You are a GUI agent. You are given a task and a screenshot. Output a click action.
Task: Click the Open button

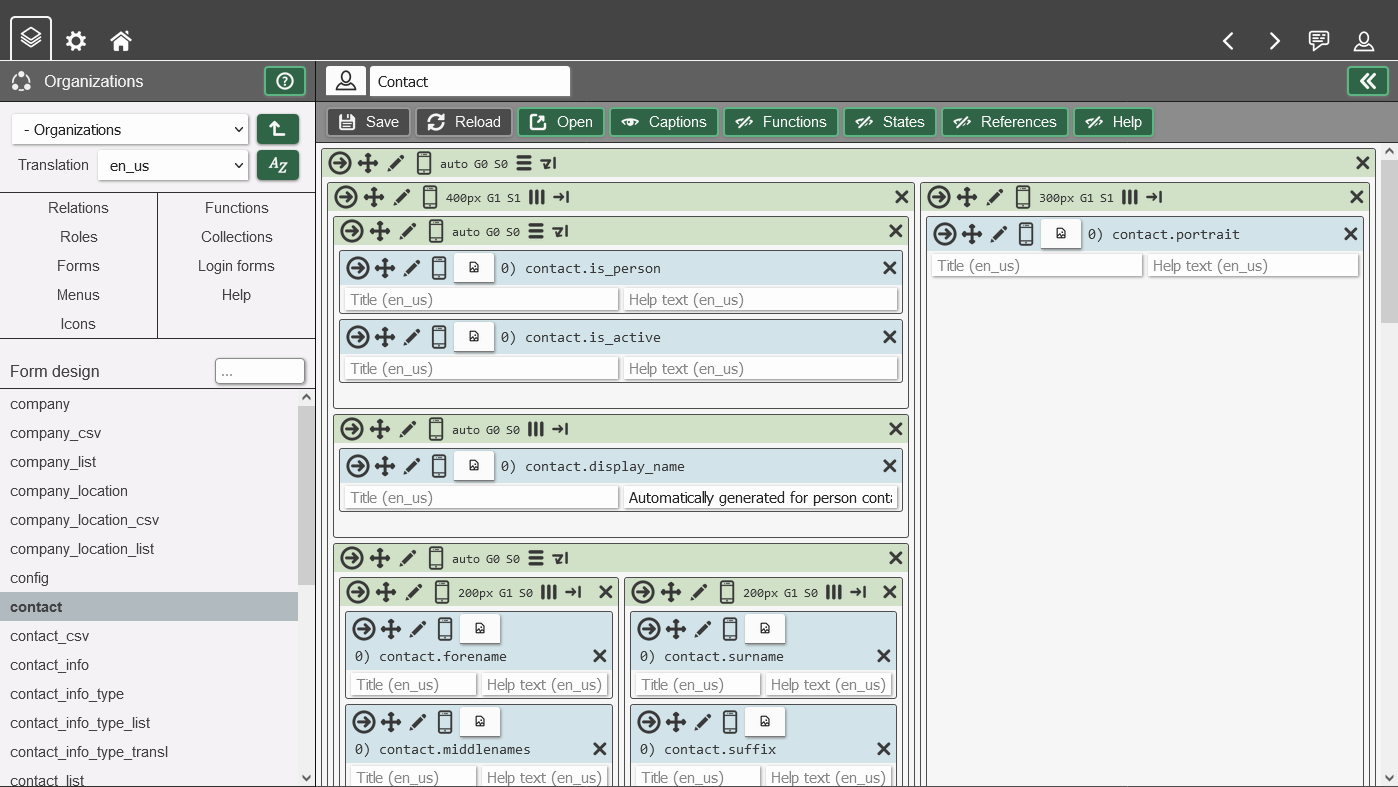[x=561, y=122]
